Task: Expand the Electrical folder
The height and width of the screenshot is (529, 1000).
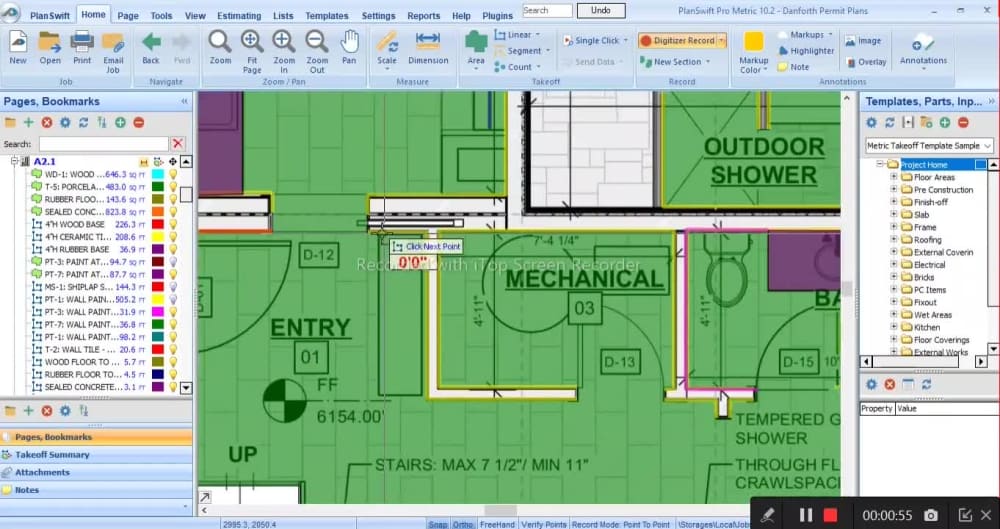Action: pos(893,265)
